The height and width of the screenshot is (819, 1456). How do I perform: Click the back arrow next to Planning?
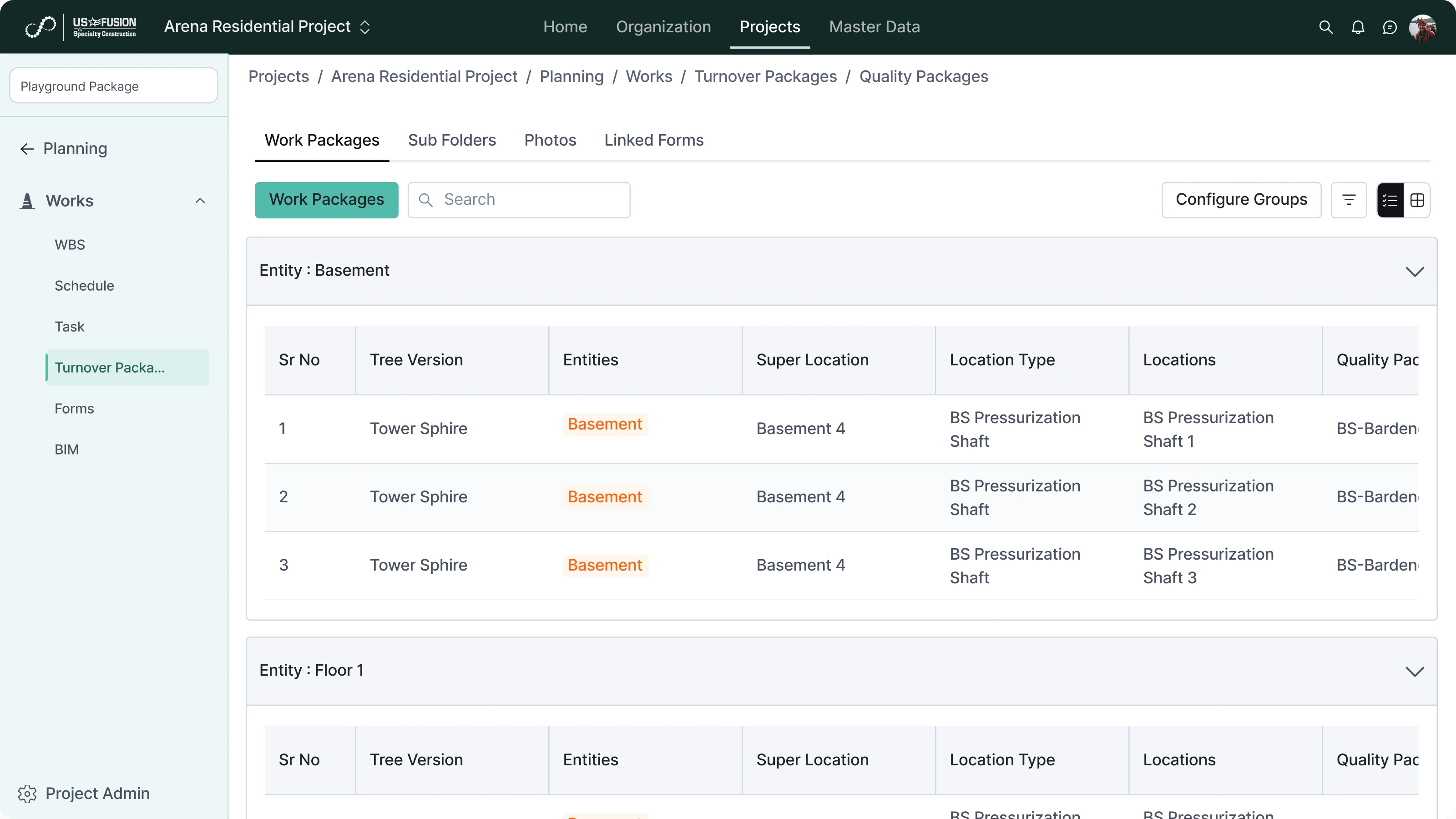click(x=27, y=149)
